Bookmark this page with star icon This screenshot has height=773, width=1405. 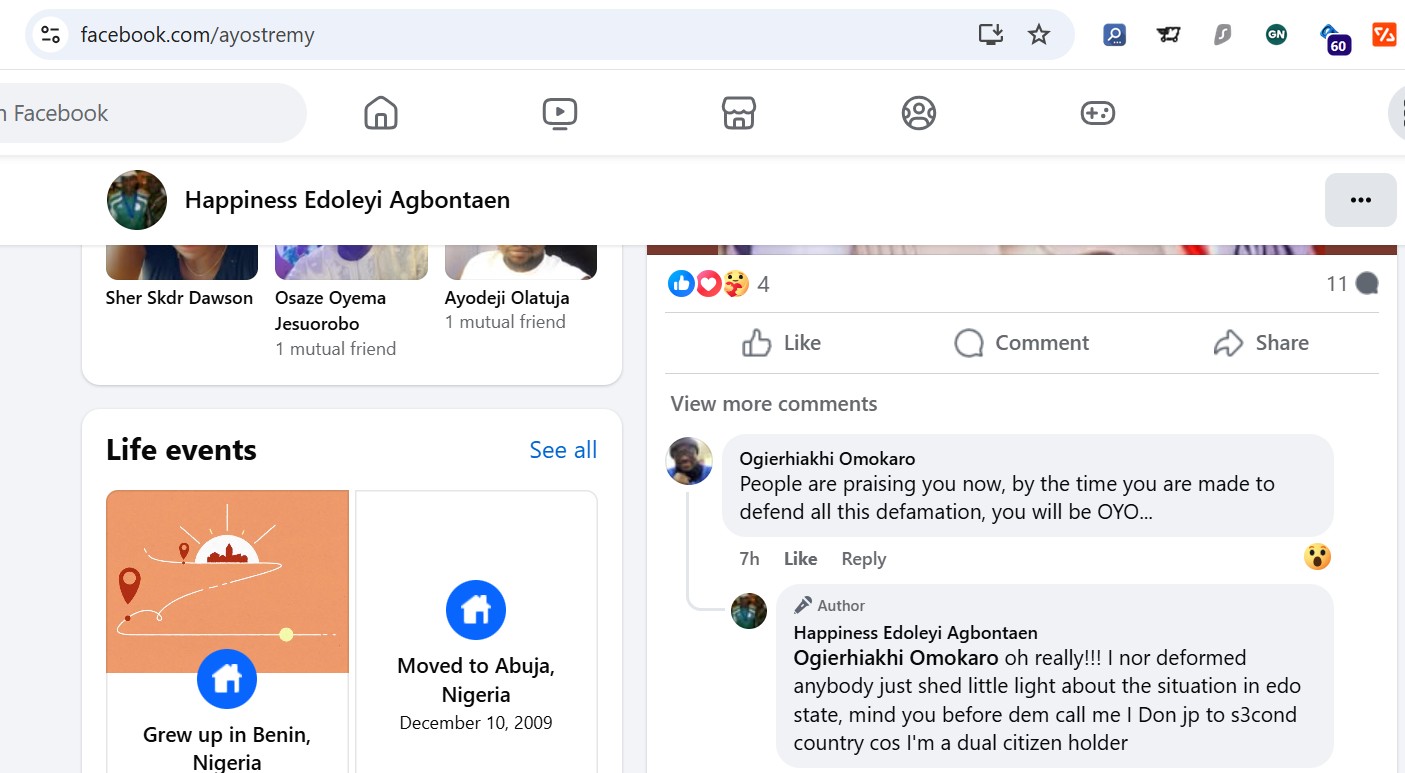click(x=1039, y=35)
